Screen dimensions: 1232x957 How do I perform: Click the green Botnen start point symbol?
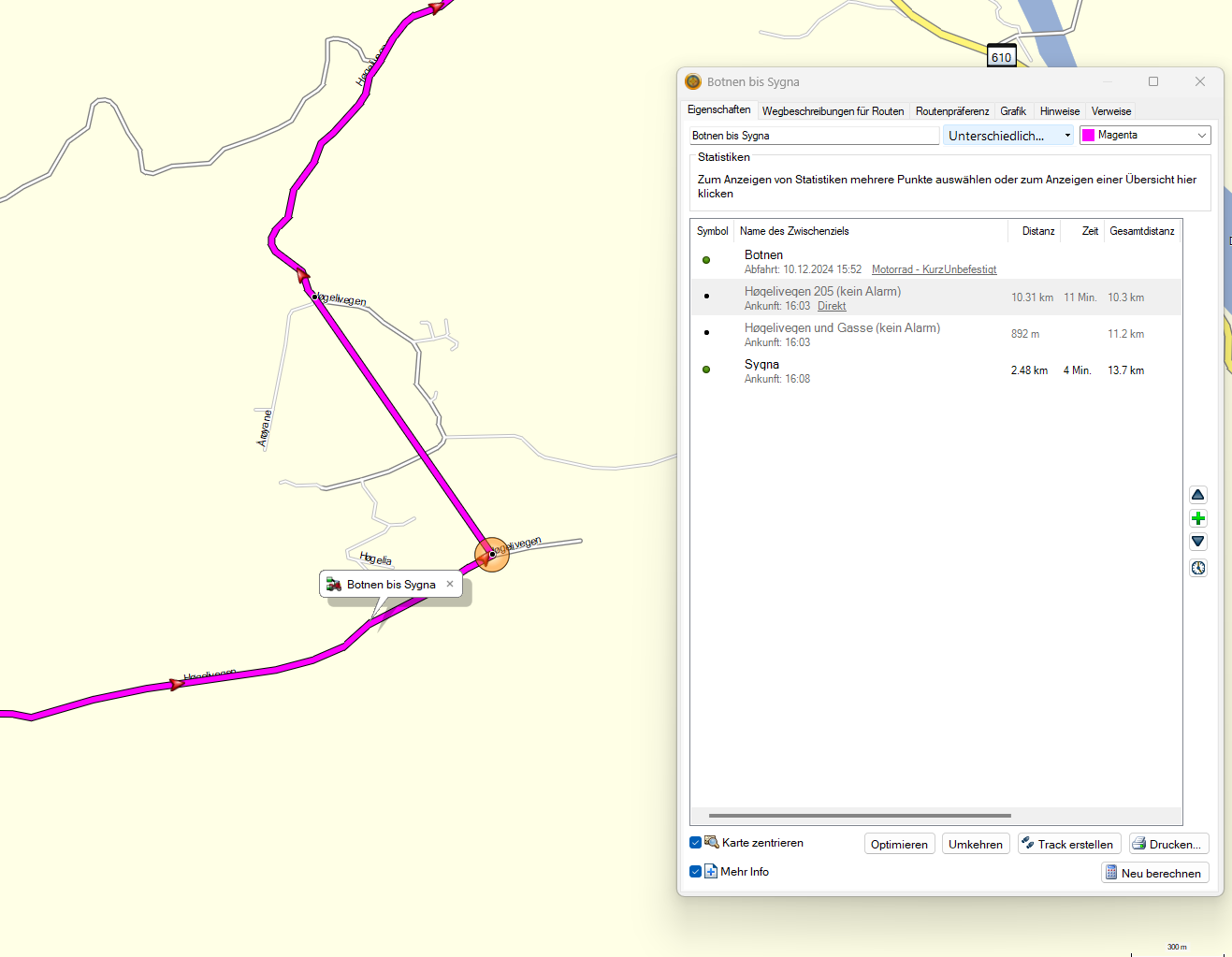pos(706,260)
